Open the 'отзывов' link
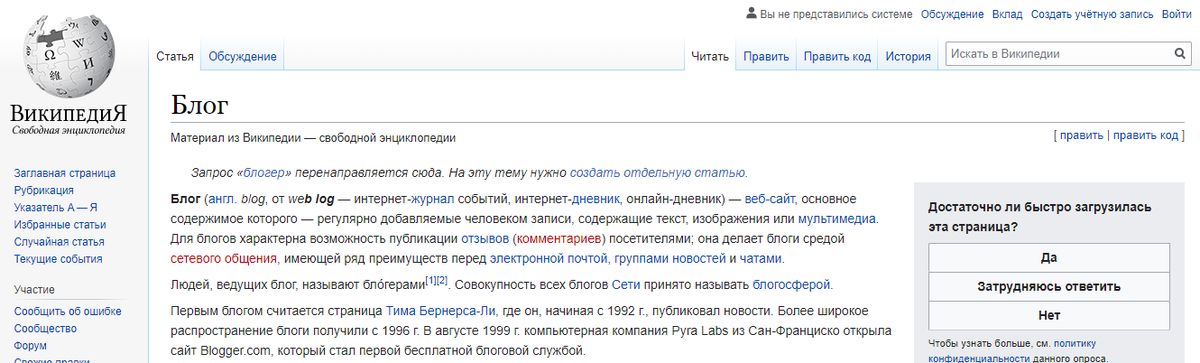The width and height of the screenshot is (1200, 363). [x=484, y=239]
